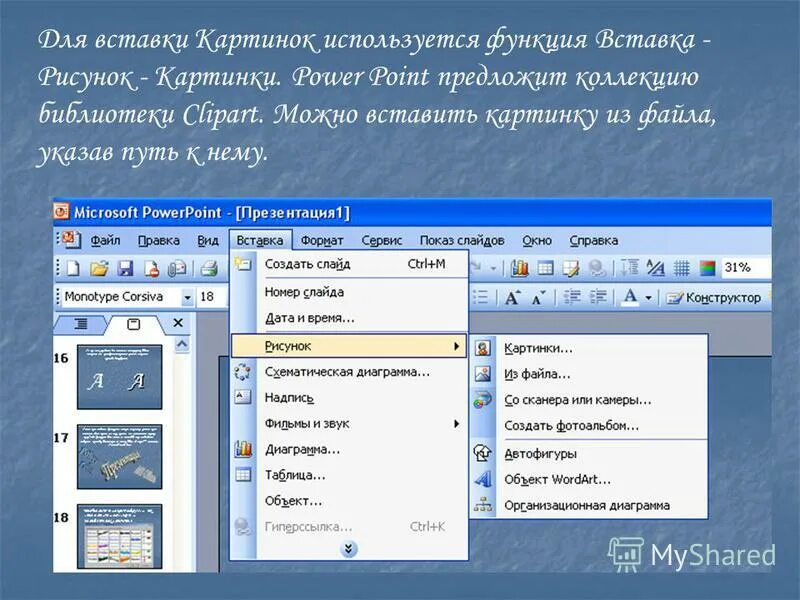The width and height of the screenshot is (800, 600).
Task: Click the Insert Chart toolbar icon
Action: 520,267
